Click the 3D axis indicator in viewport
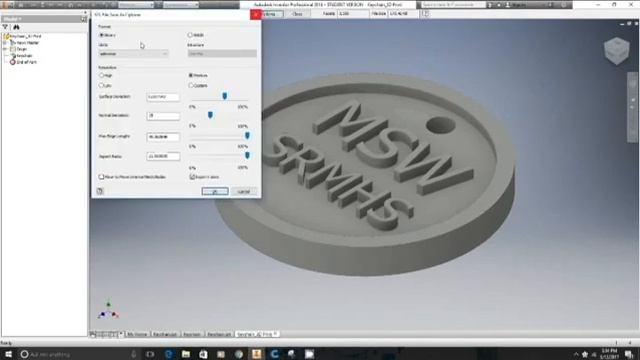The image size is (640, 360). pyautogui.click(x=108, y=311)
